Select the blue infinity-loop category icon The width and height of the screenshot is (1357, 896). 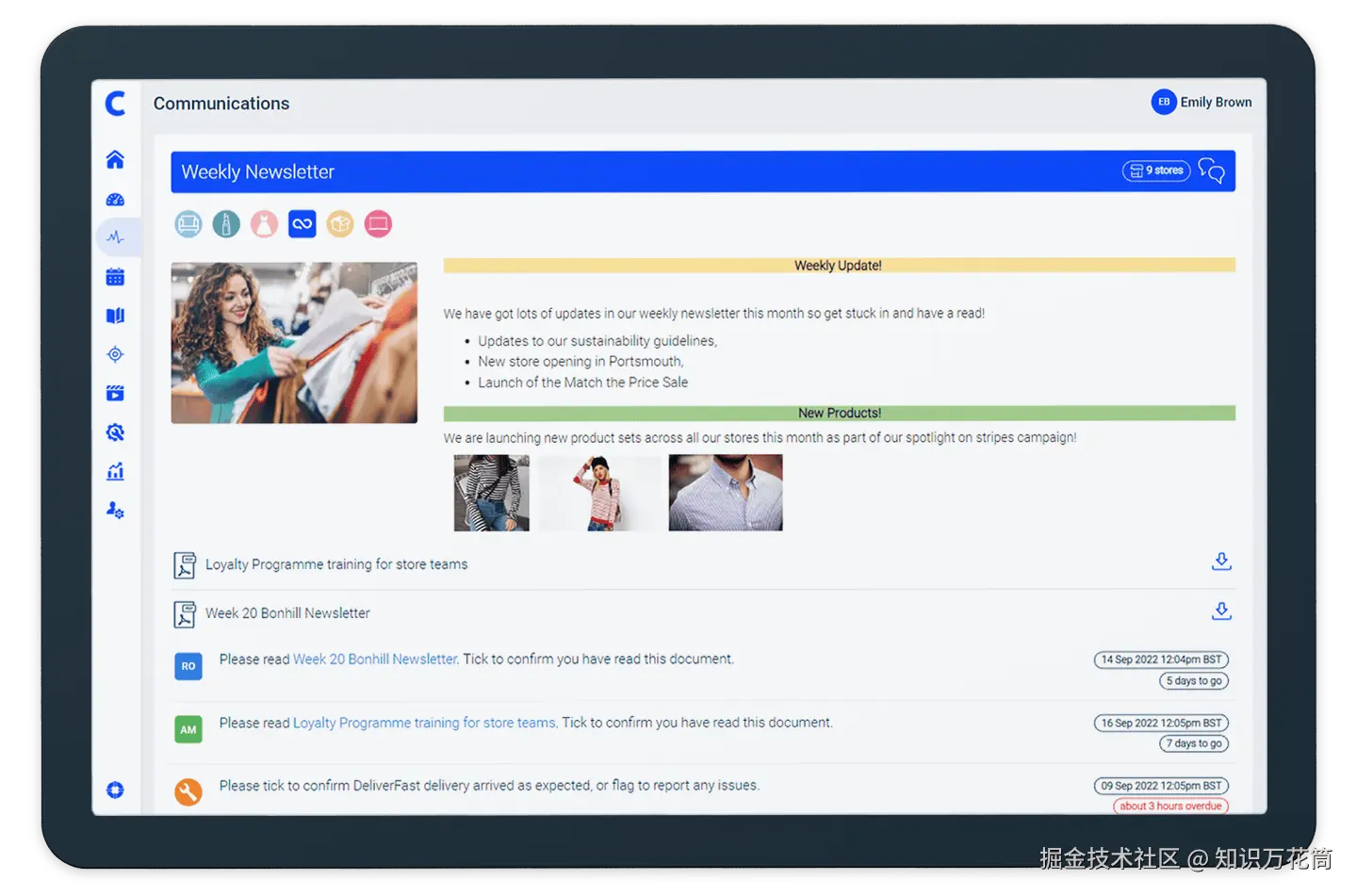302,224
